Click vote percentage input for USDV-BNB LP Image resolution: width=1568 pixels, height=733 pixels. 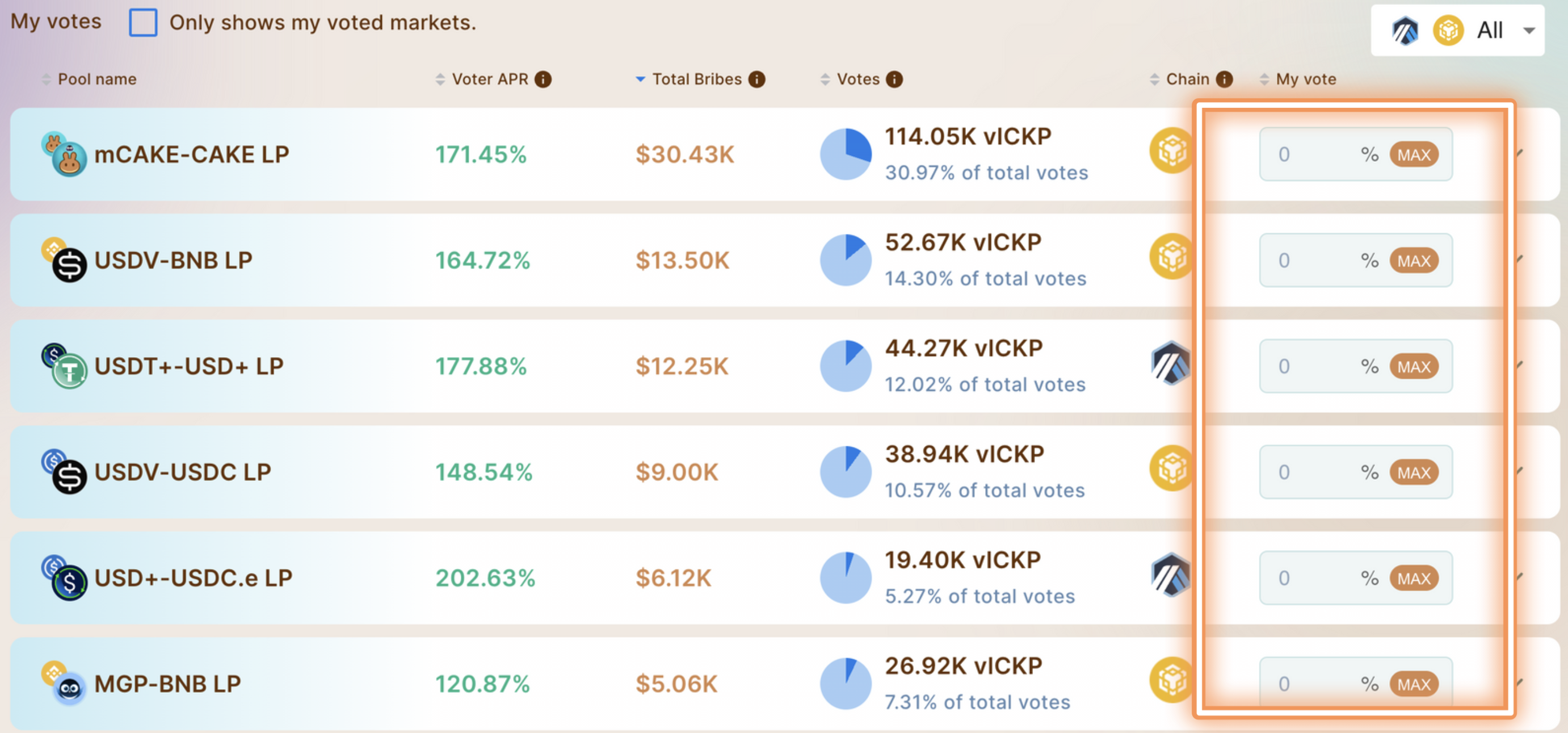[1315, 261]
